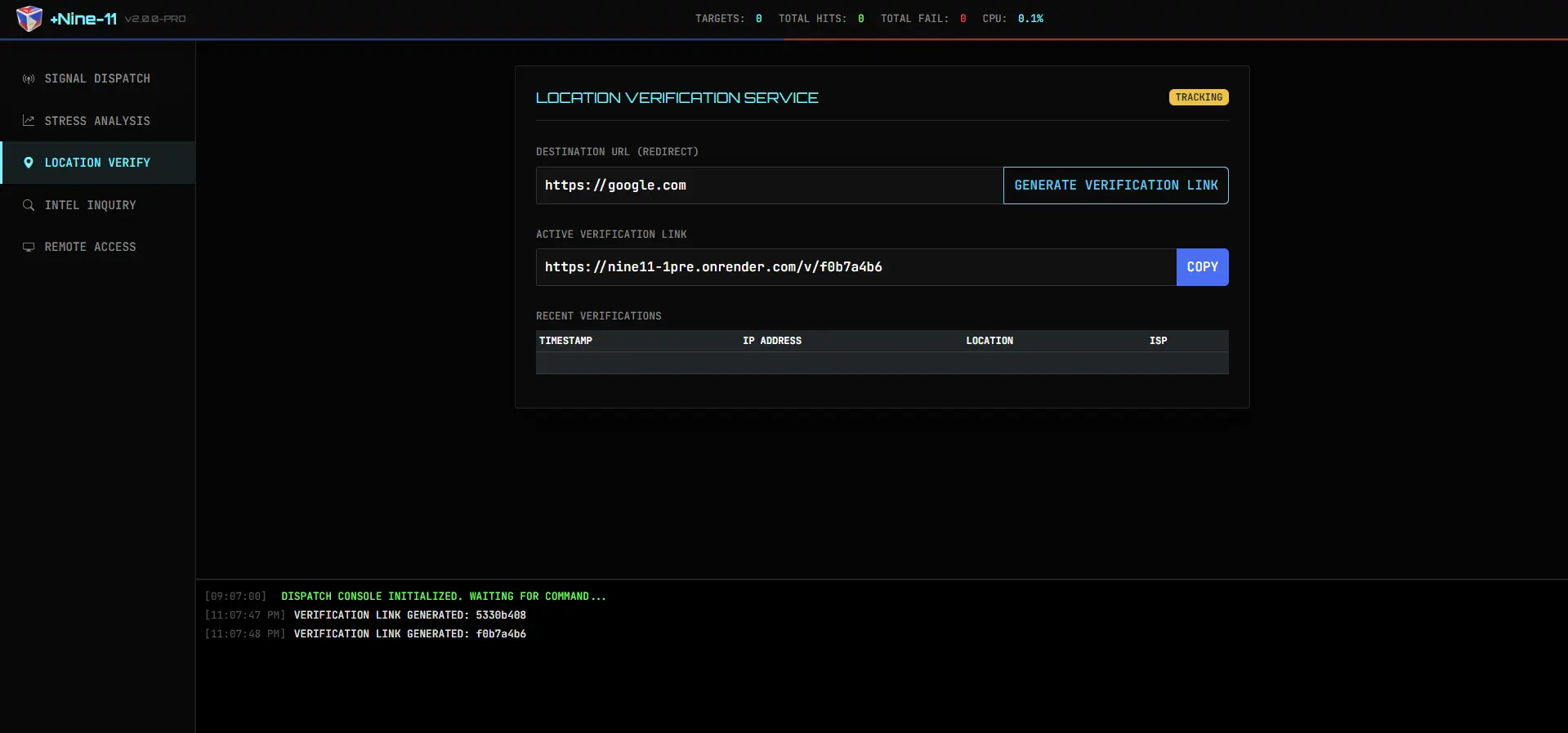Click the TOTAL FAIL counter
The height and width of the screenshot is (733, 1568).
click(x=923, y=19)
